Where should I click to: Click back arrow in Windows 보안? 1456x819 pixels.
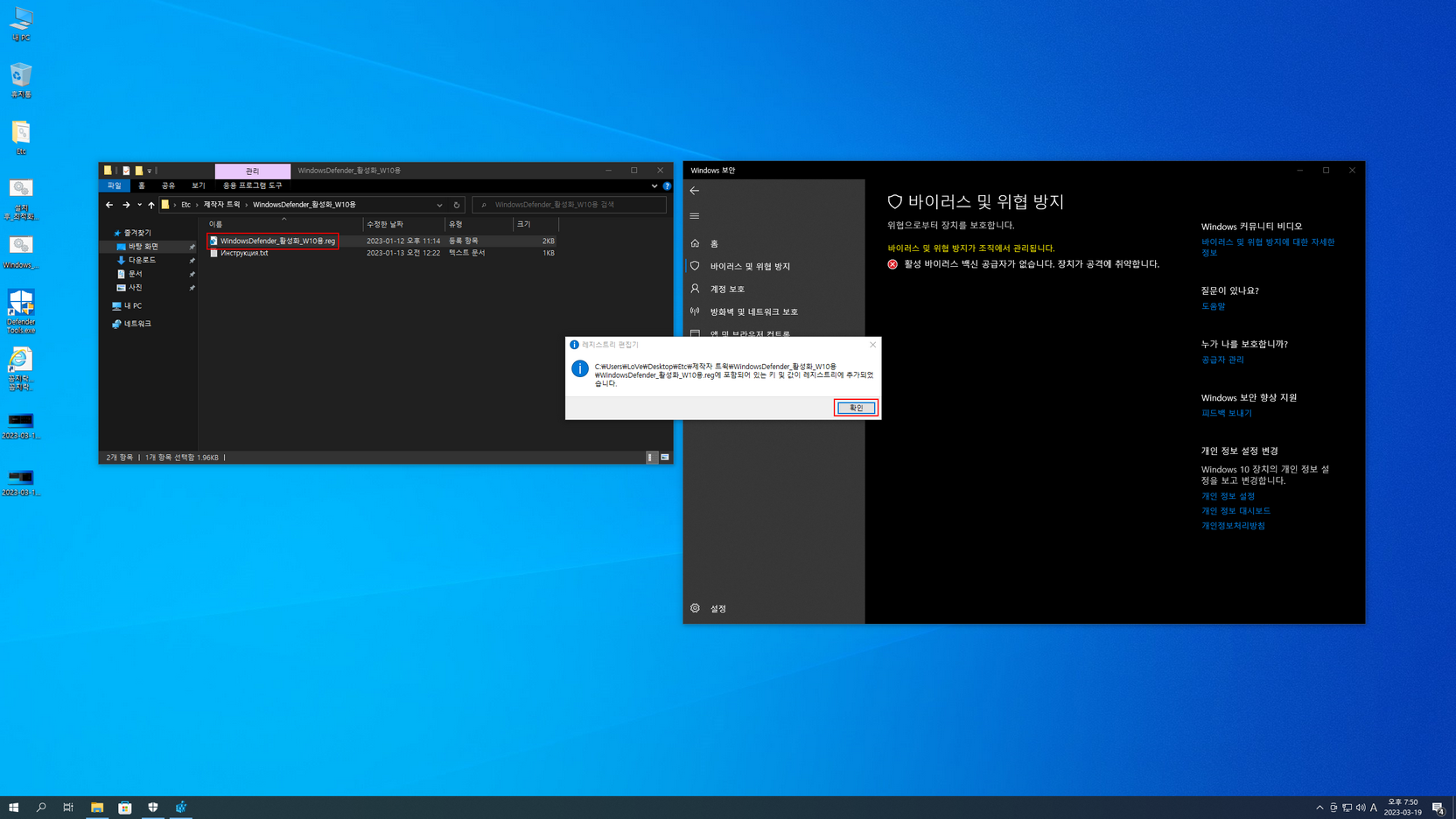click(x=695, y=191)
